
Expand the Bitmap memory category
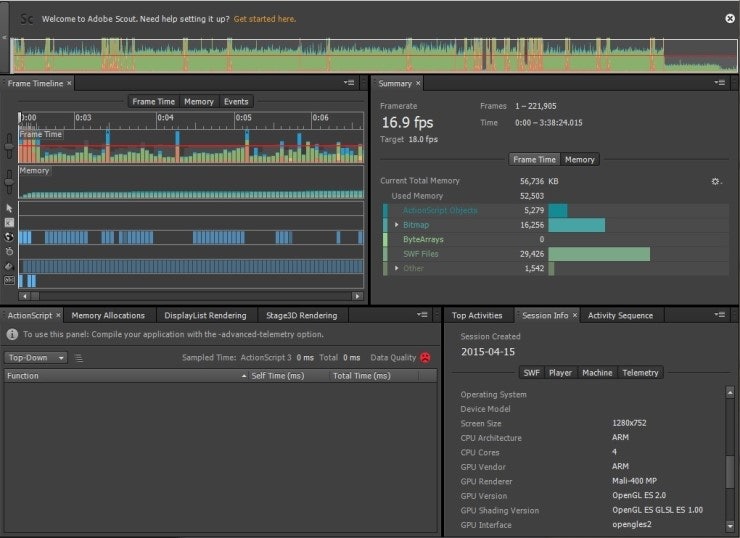[397, 225]
